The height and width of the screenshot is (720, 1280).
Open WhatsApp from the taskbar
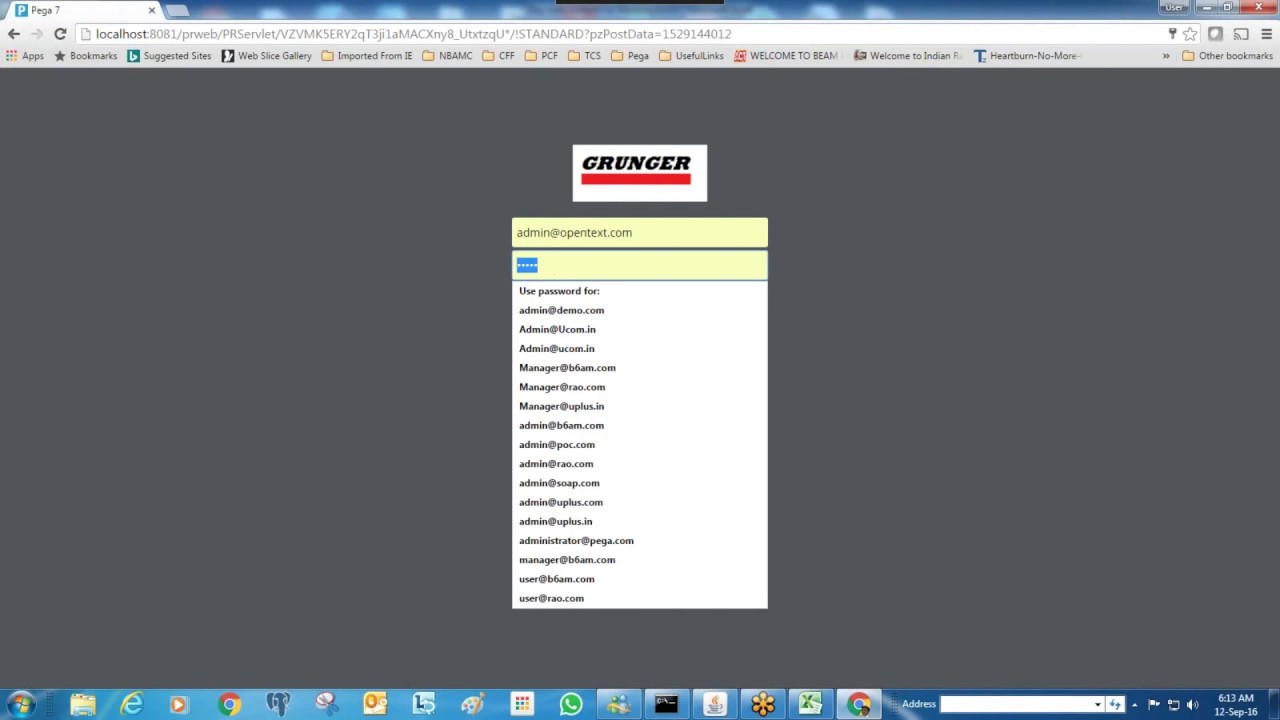pyautogui.click(x=570, y=704)
